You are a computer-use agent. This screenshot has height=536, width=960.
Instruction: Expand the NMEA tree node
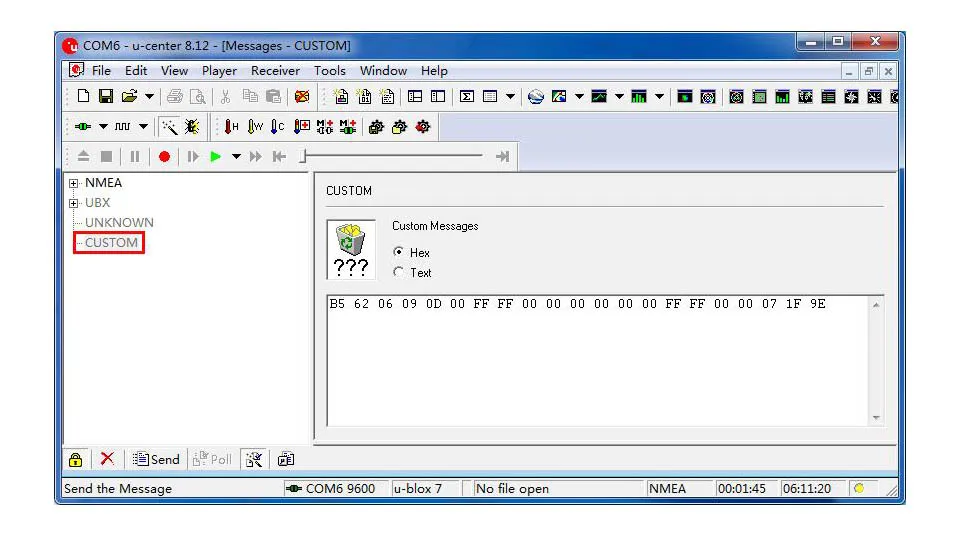coord(73,183)
